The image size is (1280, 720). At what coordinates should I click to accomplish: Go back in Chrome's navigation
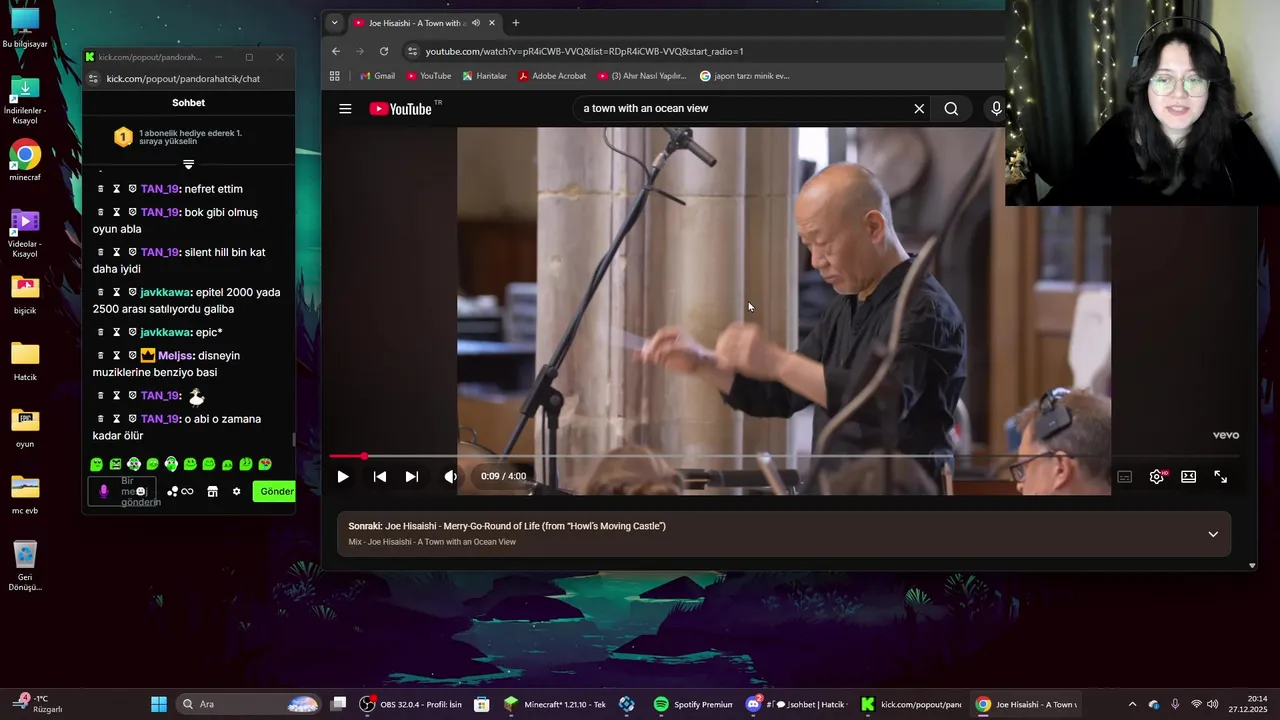pos(336,51)
